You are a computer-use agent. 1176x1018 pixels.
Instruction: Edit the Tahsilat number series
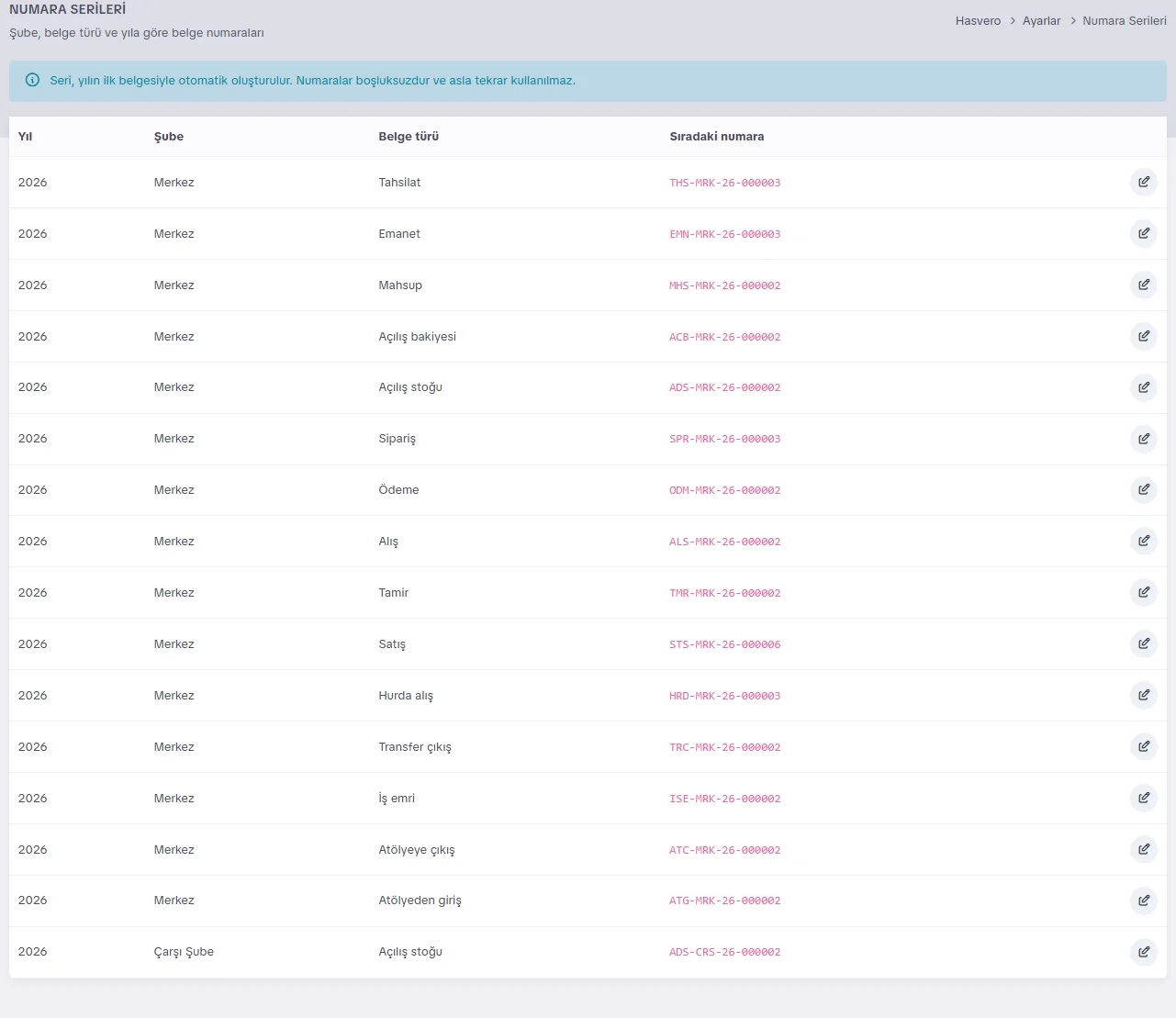[x=1143, y=182]
